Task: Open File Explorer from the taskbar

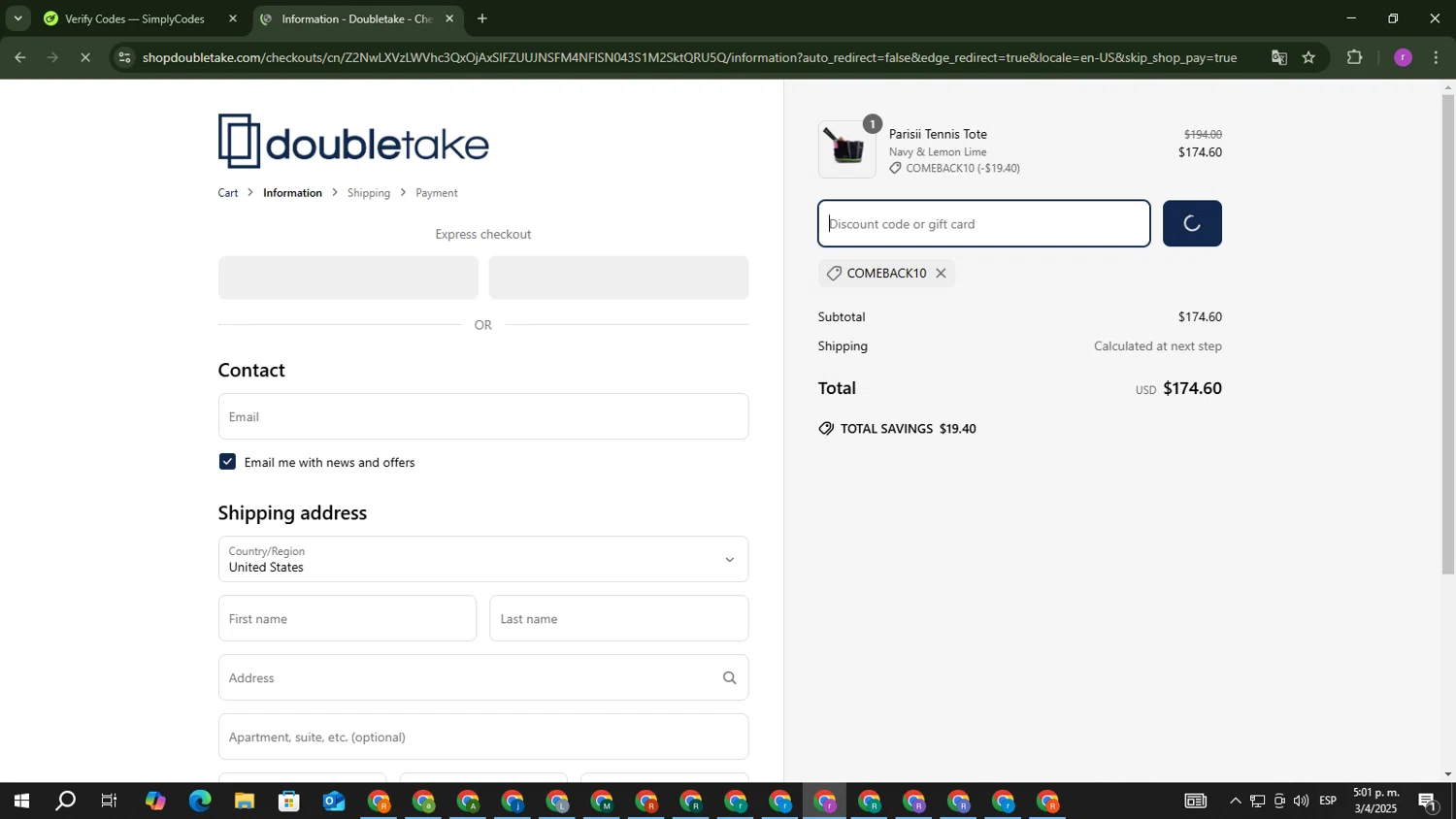Action: (245, 802)
